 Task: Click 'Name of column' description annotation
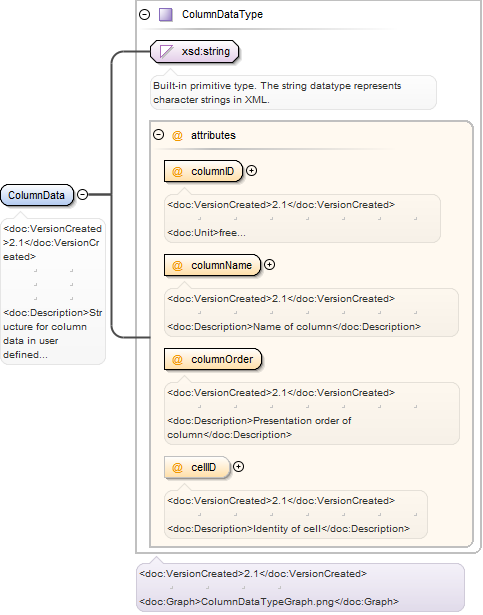point(294,327)
